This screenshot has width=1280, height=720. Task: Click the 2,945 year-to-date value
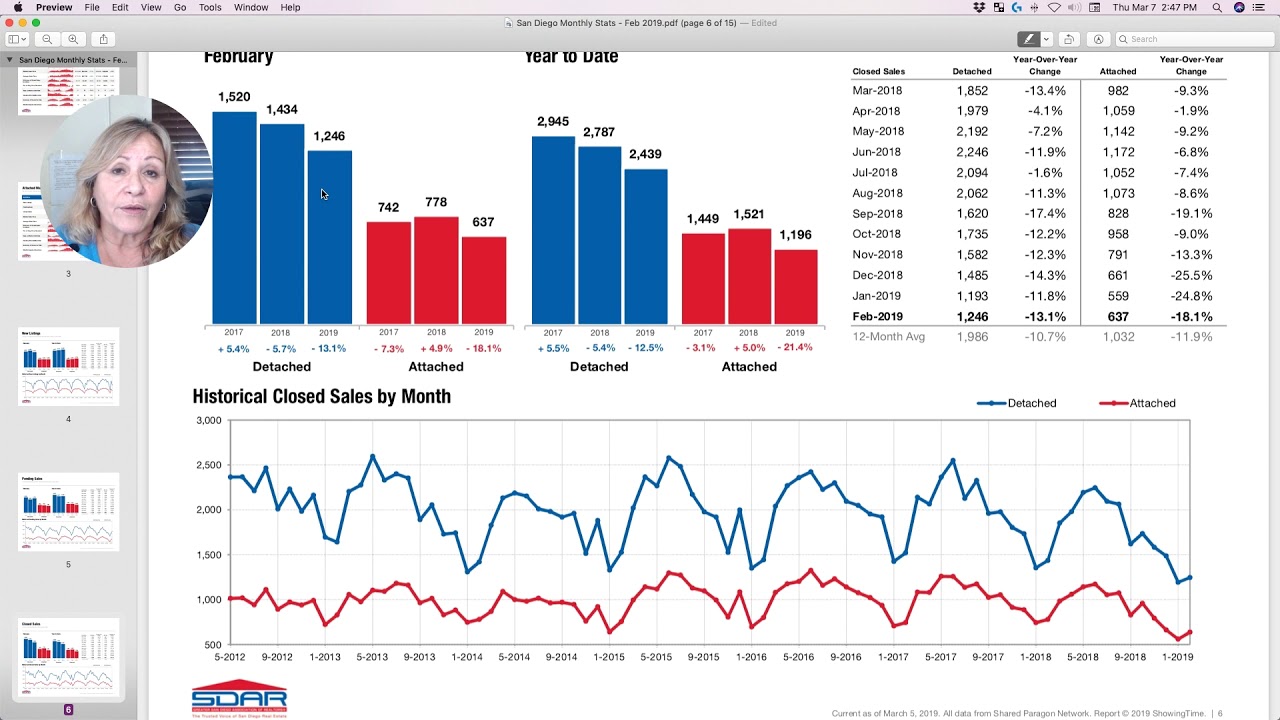(x=553, y=121)
